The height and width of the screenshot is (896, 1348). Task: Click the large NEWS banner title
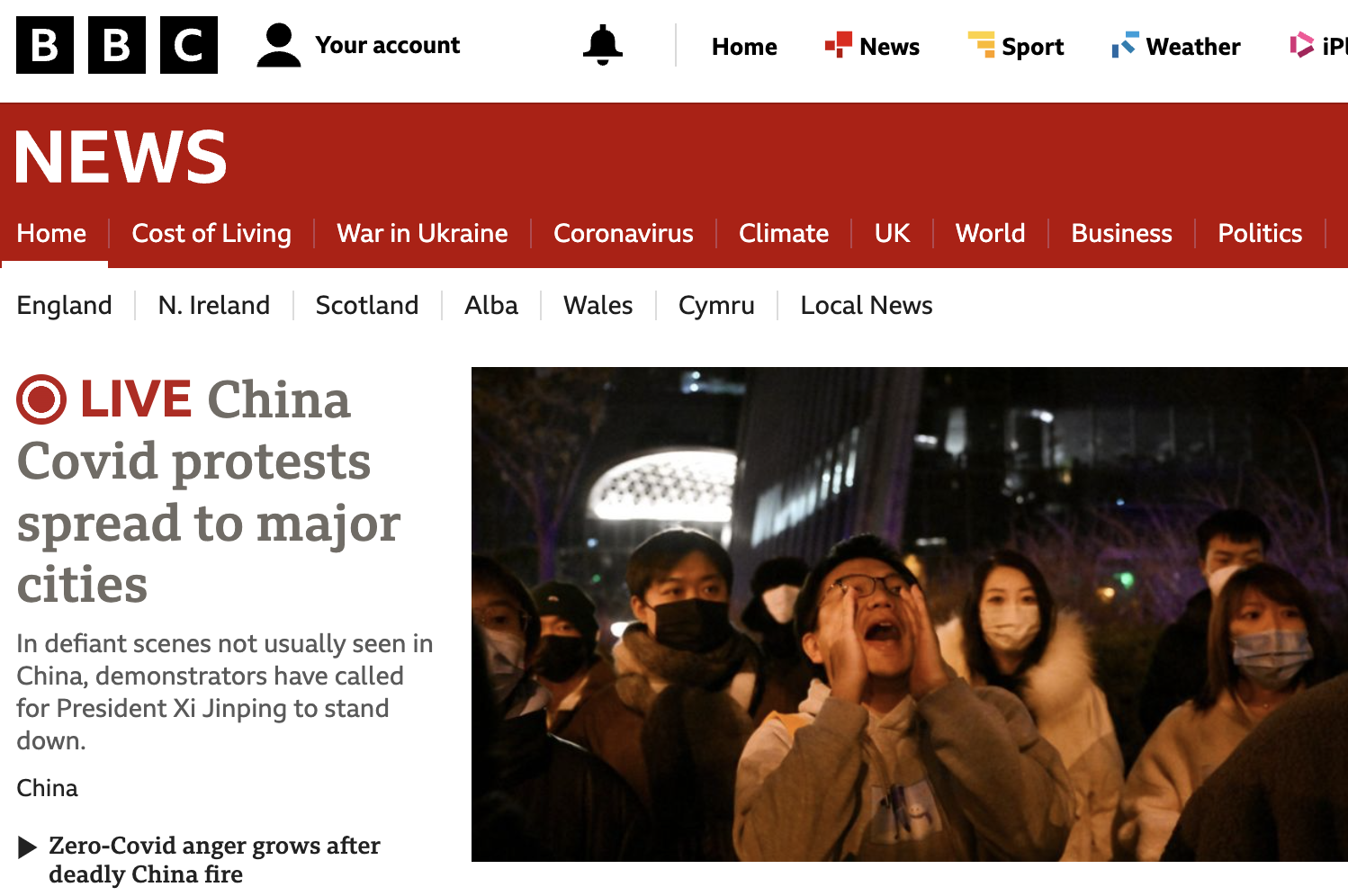pyautogui.click(x=121, y=157)
